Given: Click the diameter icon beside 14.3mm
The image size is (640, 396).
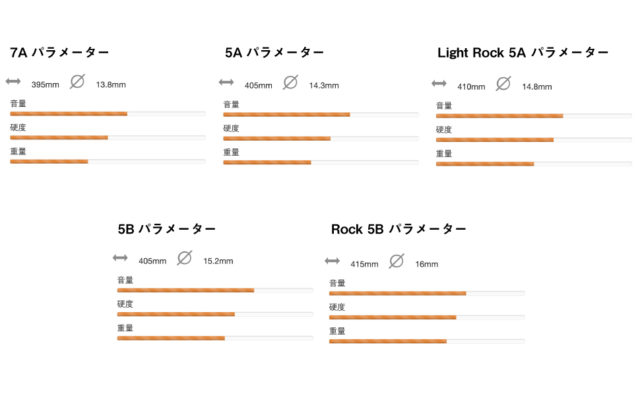Looking at the screenshot, I should click(290, 82).
